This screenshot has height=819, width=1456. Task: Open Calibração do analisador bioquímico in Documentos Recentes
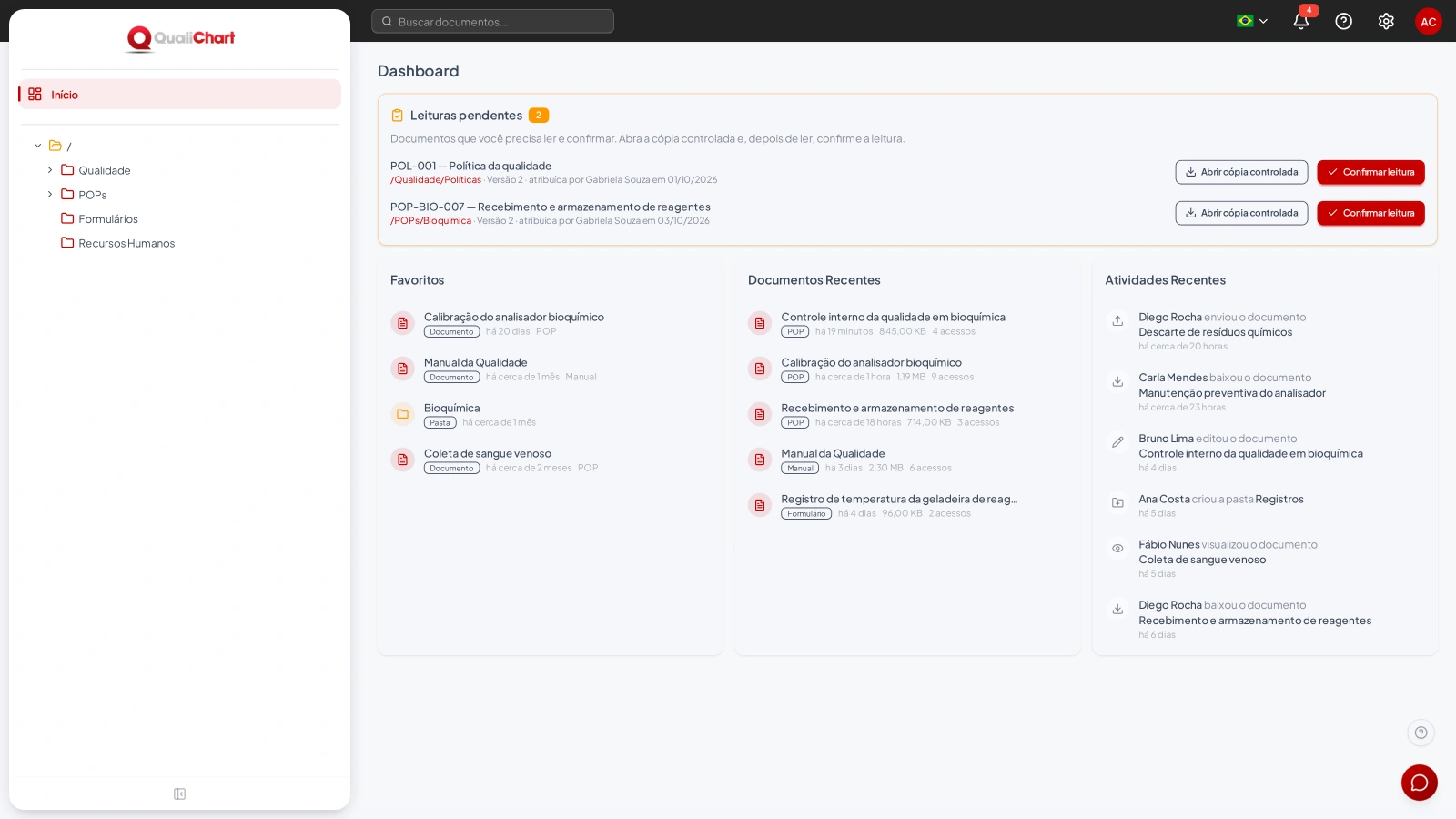tap(871, 362)
